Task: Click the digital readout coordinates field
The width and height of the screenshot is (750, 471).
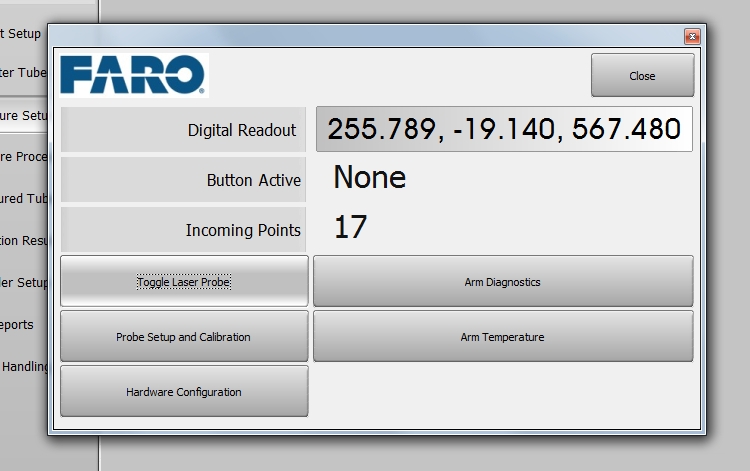Action: point(504,129)
